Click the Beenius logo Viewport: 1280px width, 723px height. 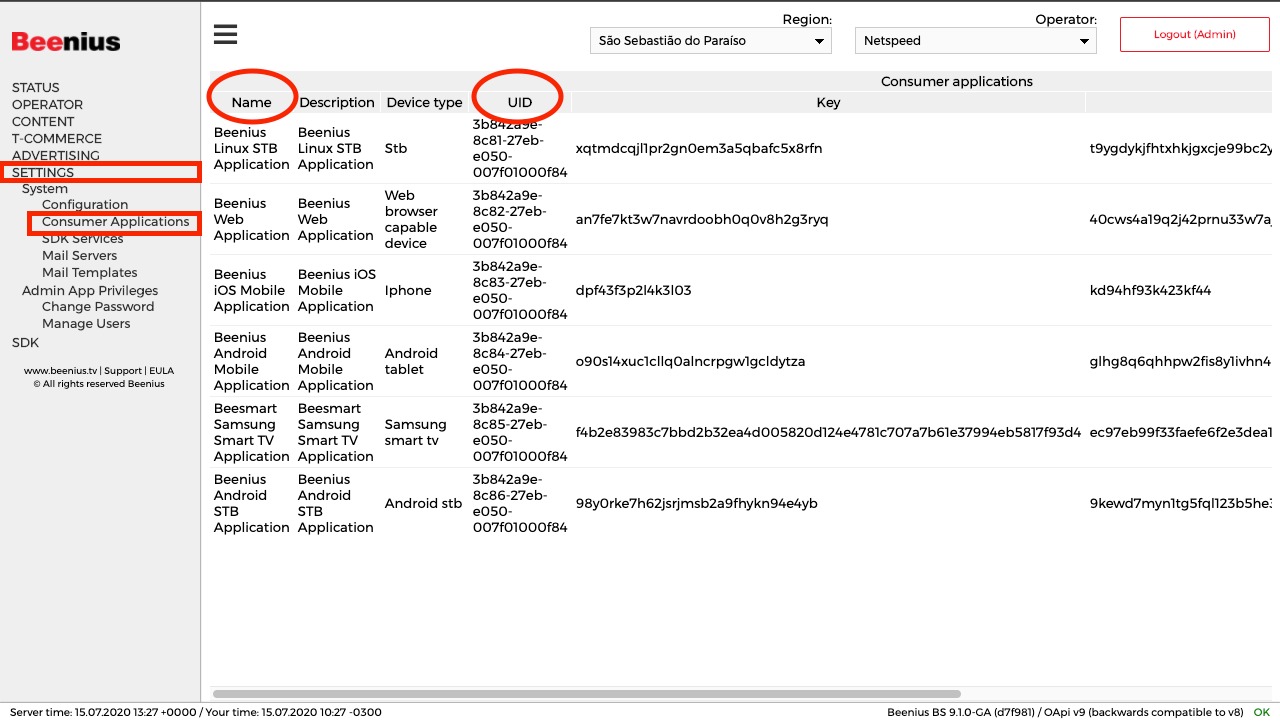pyautogui.click(x=66, y=42)
